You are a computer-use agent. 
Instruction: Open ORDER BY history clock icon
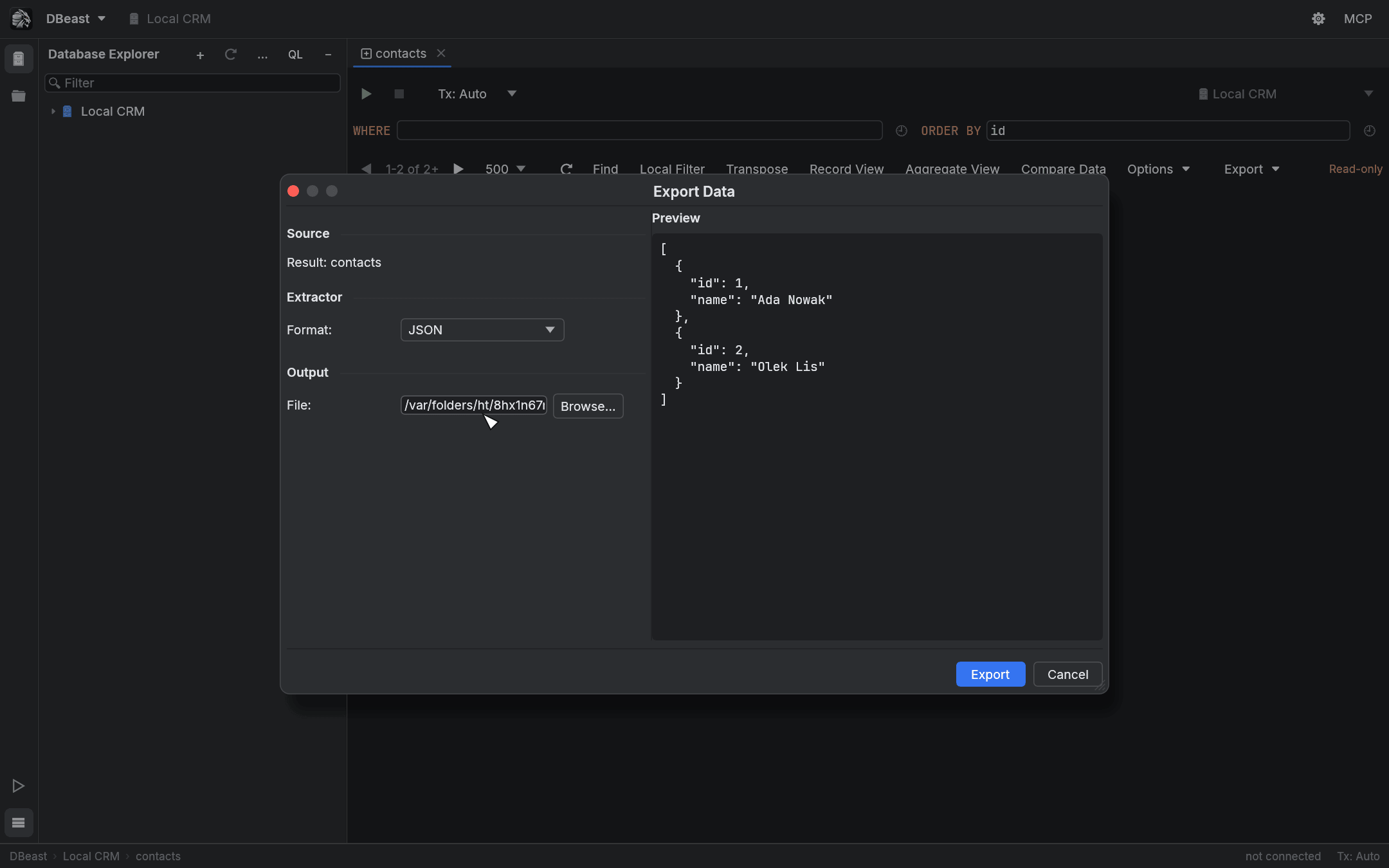coord(1370,131)
